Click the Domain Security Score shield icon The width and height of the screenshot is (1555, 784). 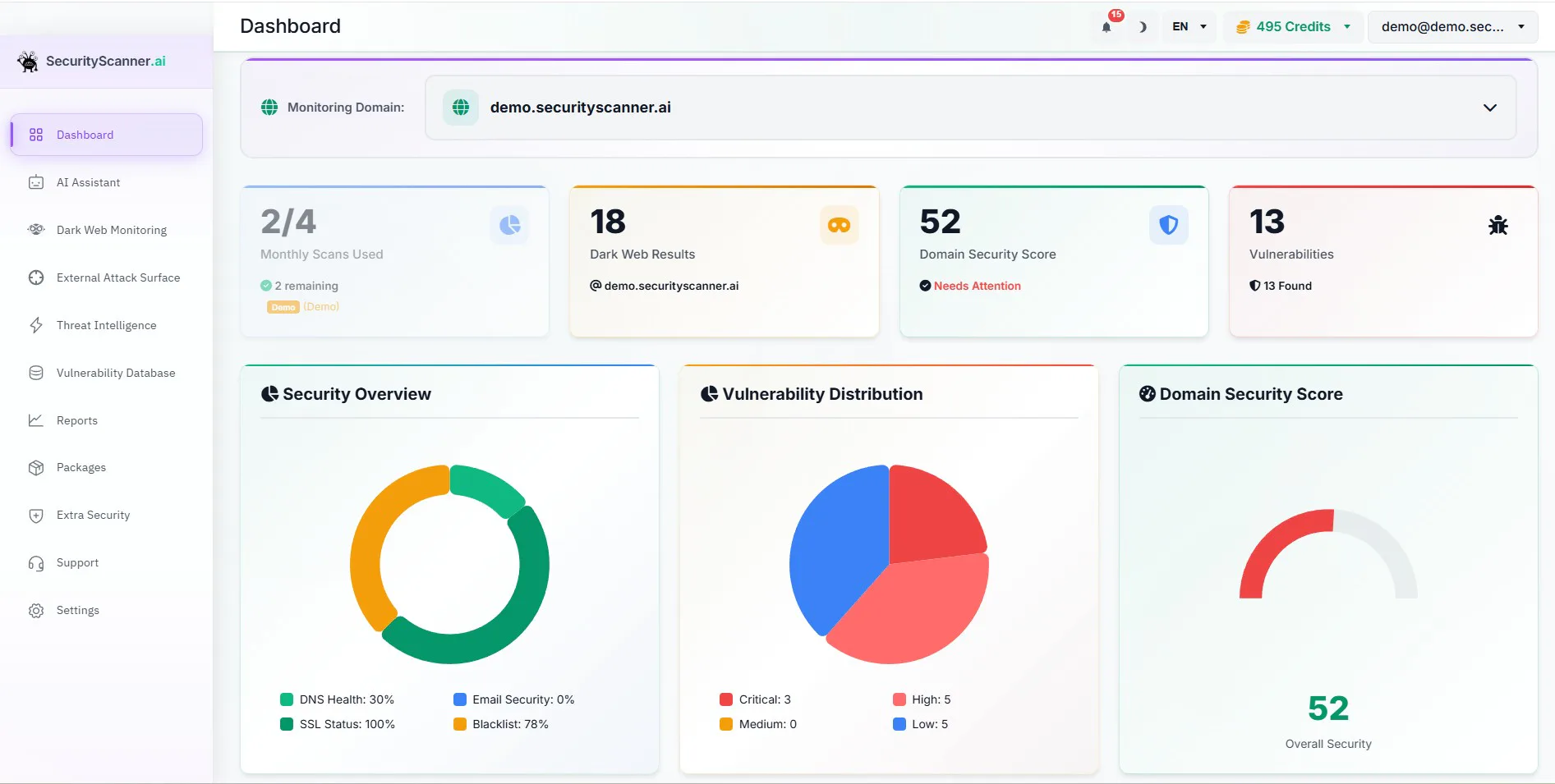[x=1168, y=225]
